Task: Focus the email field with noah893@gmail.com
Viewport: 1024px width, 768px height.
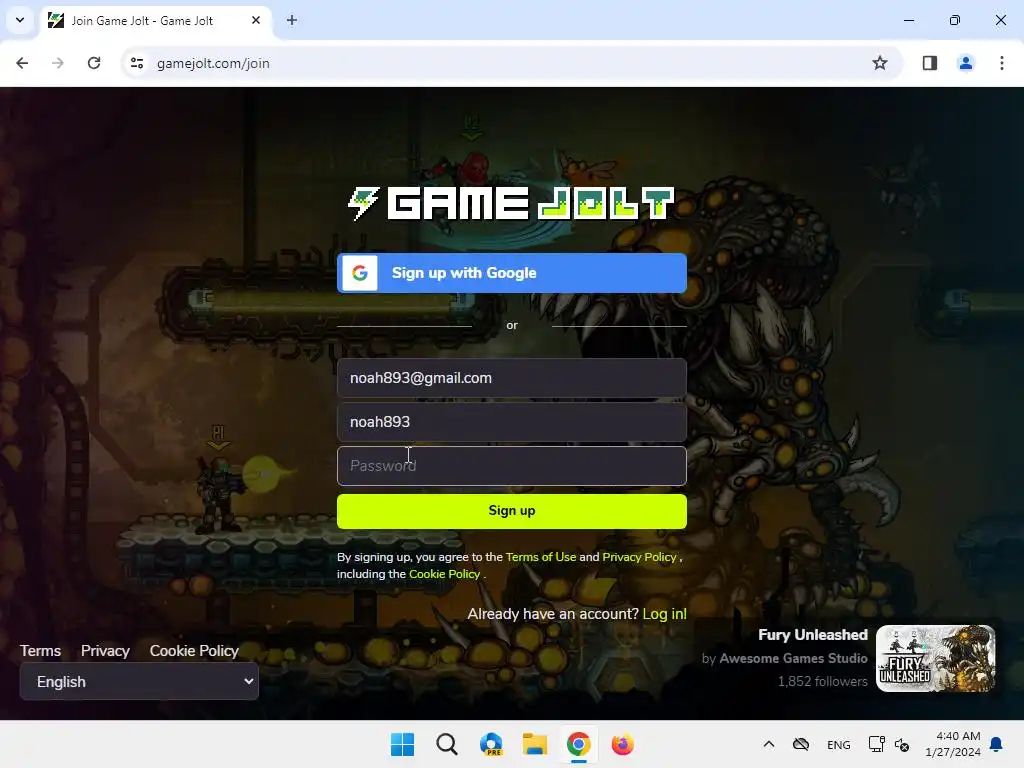Action: point(511,378)
